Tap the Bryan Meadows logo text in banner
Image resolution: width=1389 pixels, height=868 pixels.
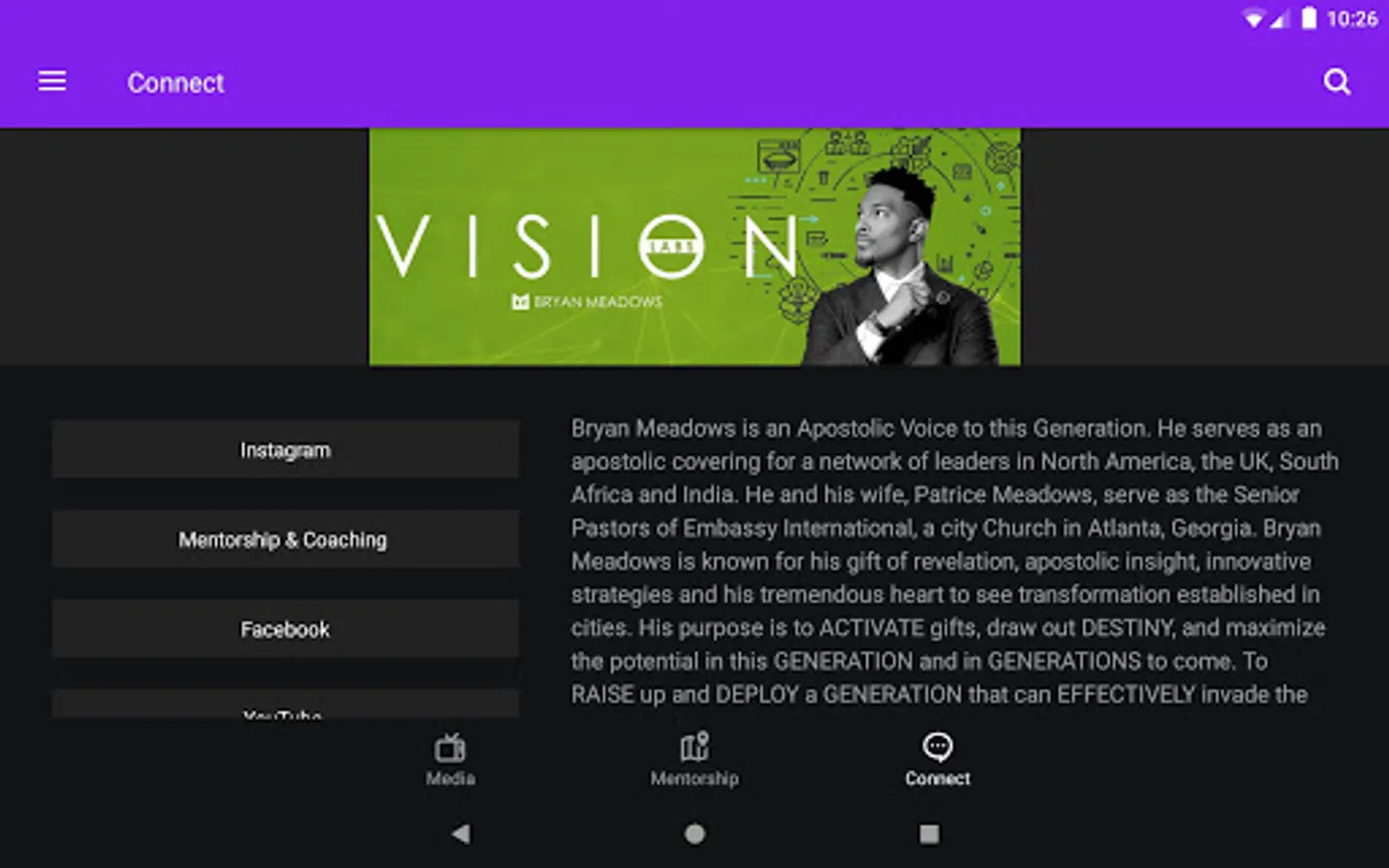pyautogui.click(x=587, y=302)
